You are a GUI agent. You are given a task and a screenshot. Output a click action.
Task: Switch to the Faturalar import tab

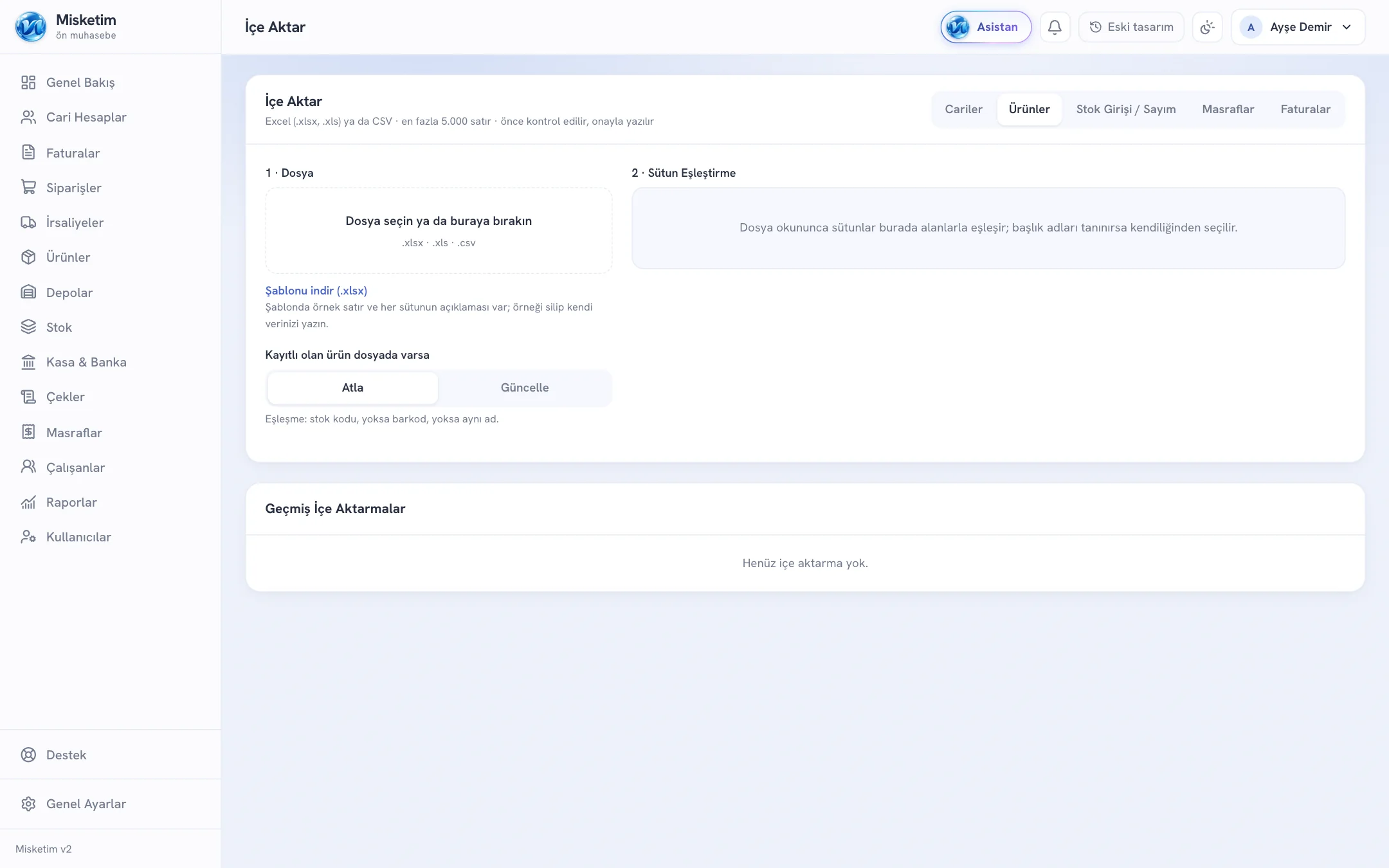coord(1305,109)
